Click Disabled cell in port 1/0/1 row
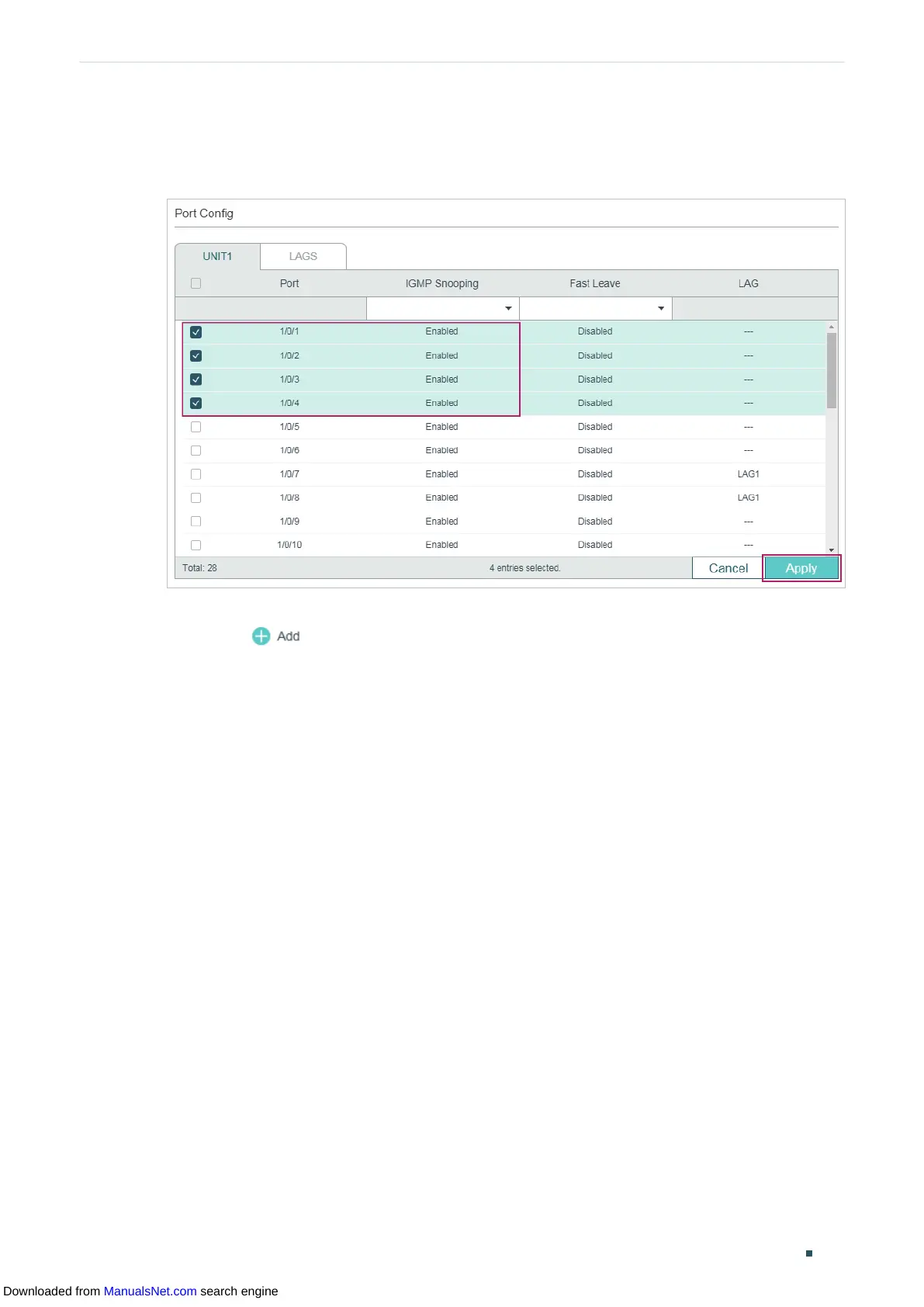The image size is (924, 1307). (x=595, y=332)
